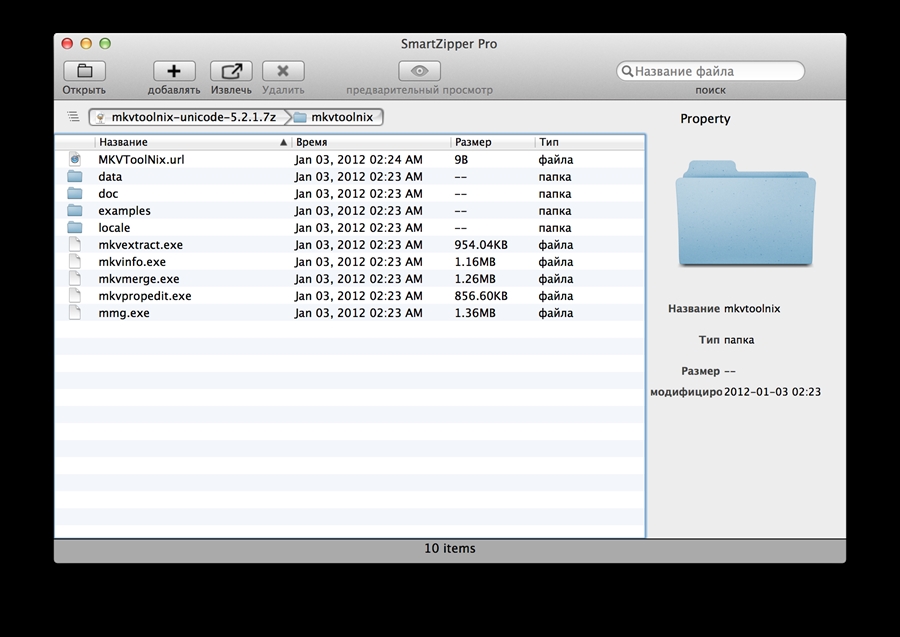Image resolution: width=900 pixels, height=637 pixels.
Task: Click the sort ascending triangle indicator
Action: (x=283, y=142)
